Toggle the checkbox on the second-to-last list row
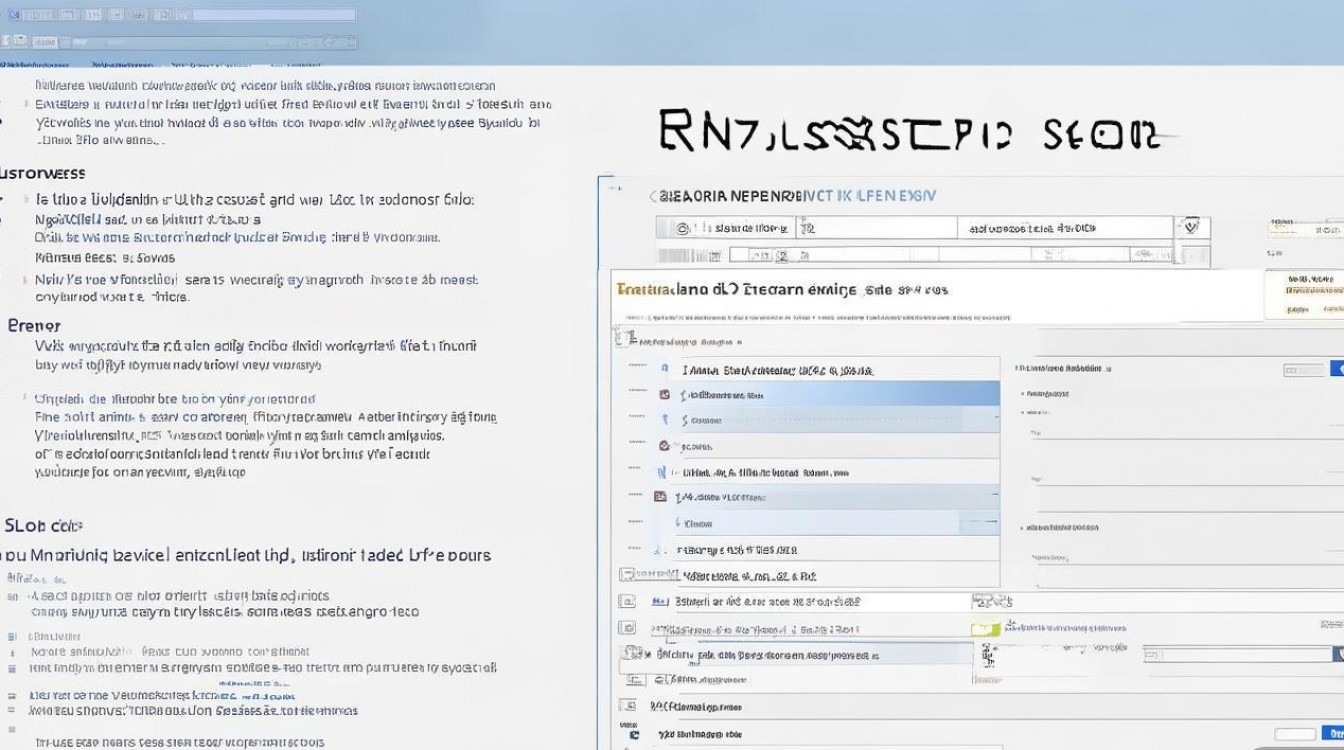Viewport: 1344px width, 750px height. (627, 706)
